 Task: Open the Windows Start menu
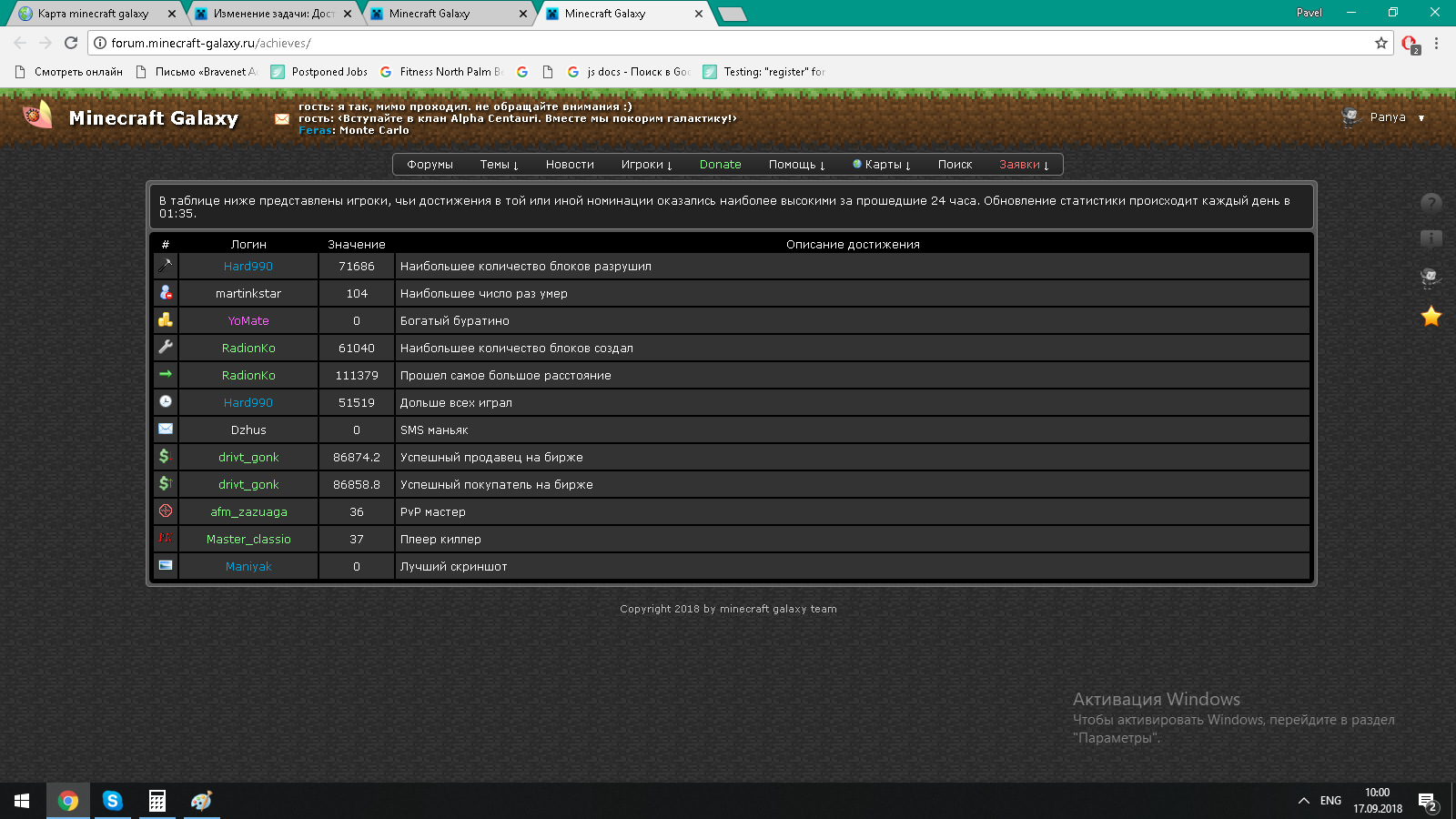(22, 801)
